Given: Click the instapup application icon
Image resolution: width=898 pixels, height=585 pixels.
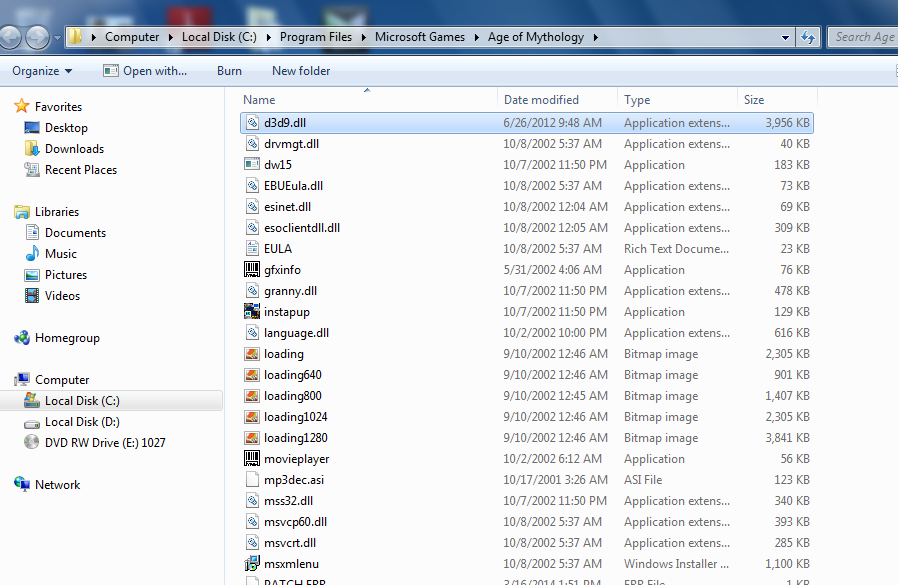Looking at the screenshot, I should 252,312.
